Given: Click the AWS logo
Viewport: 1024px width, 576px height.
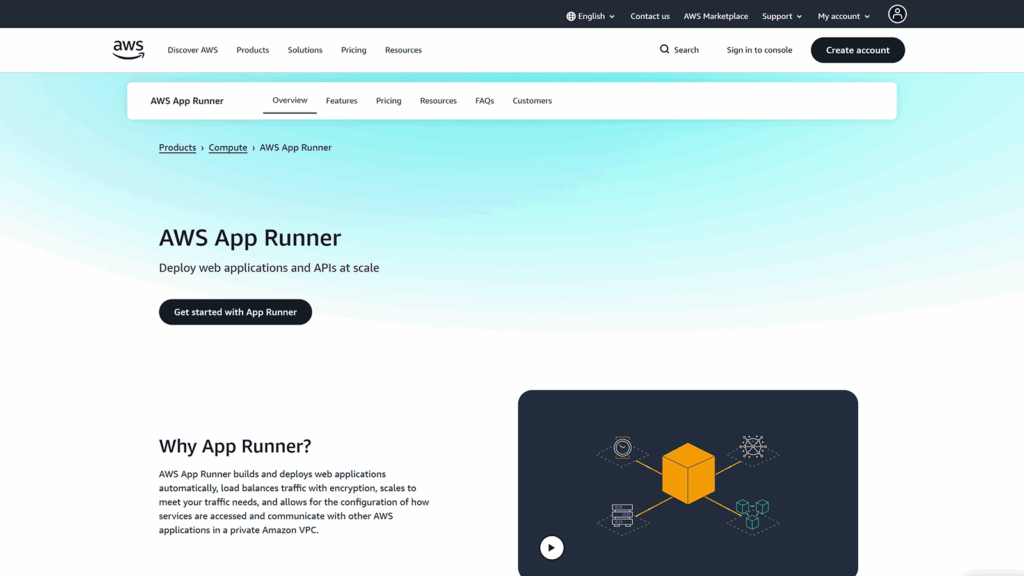Looking at the screenshot, I should (x=128, y=50).
